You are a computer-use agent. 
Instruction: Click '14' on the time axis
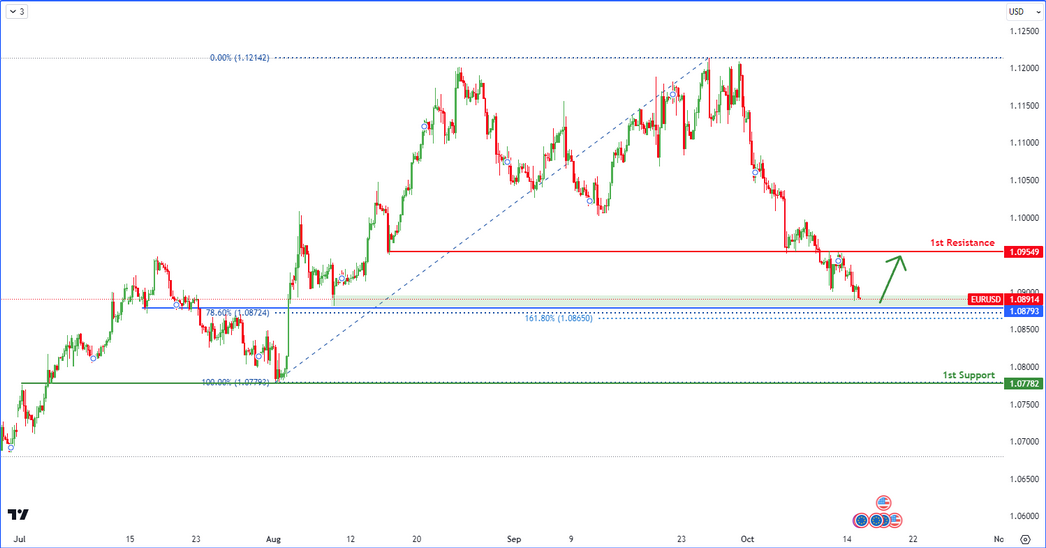point(847,539)
